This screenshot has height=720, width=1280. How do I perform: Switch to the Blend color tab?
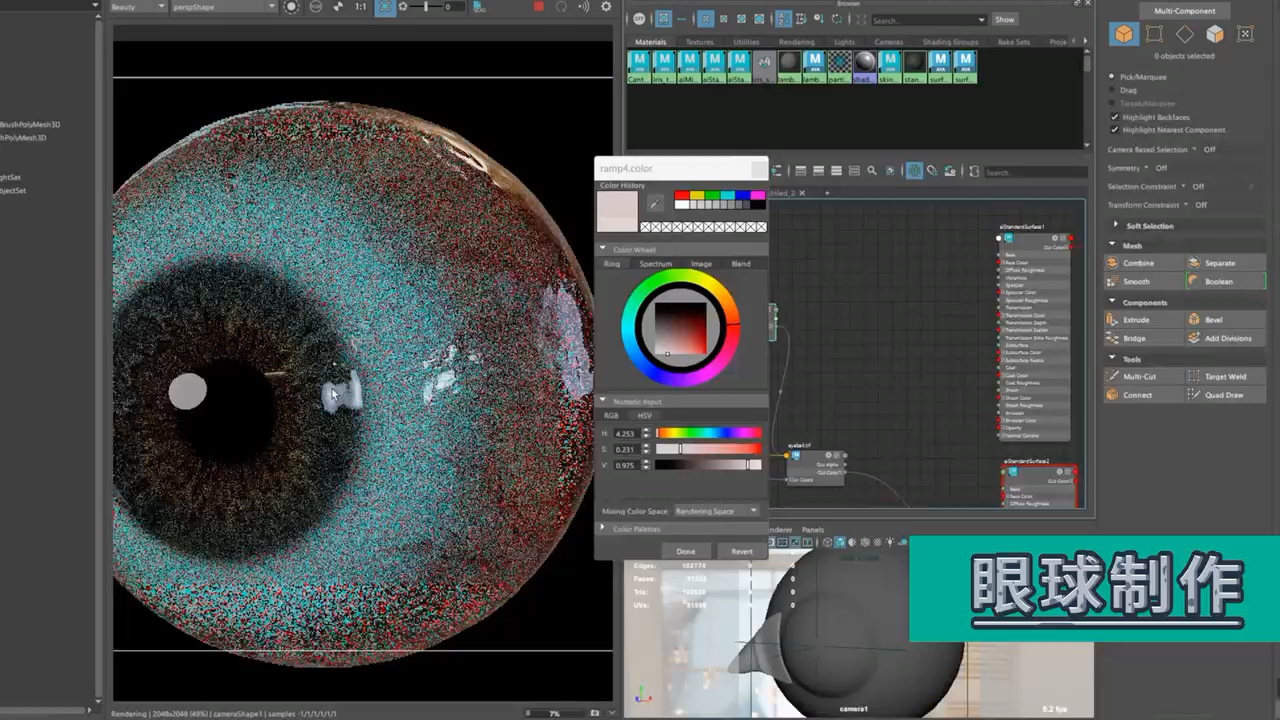[741, 264]
